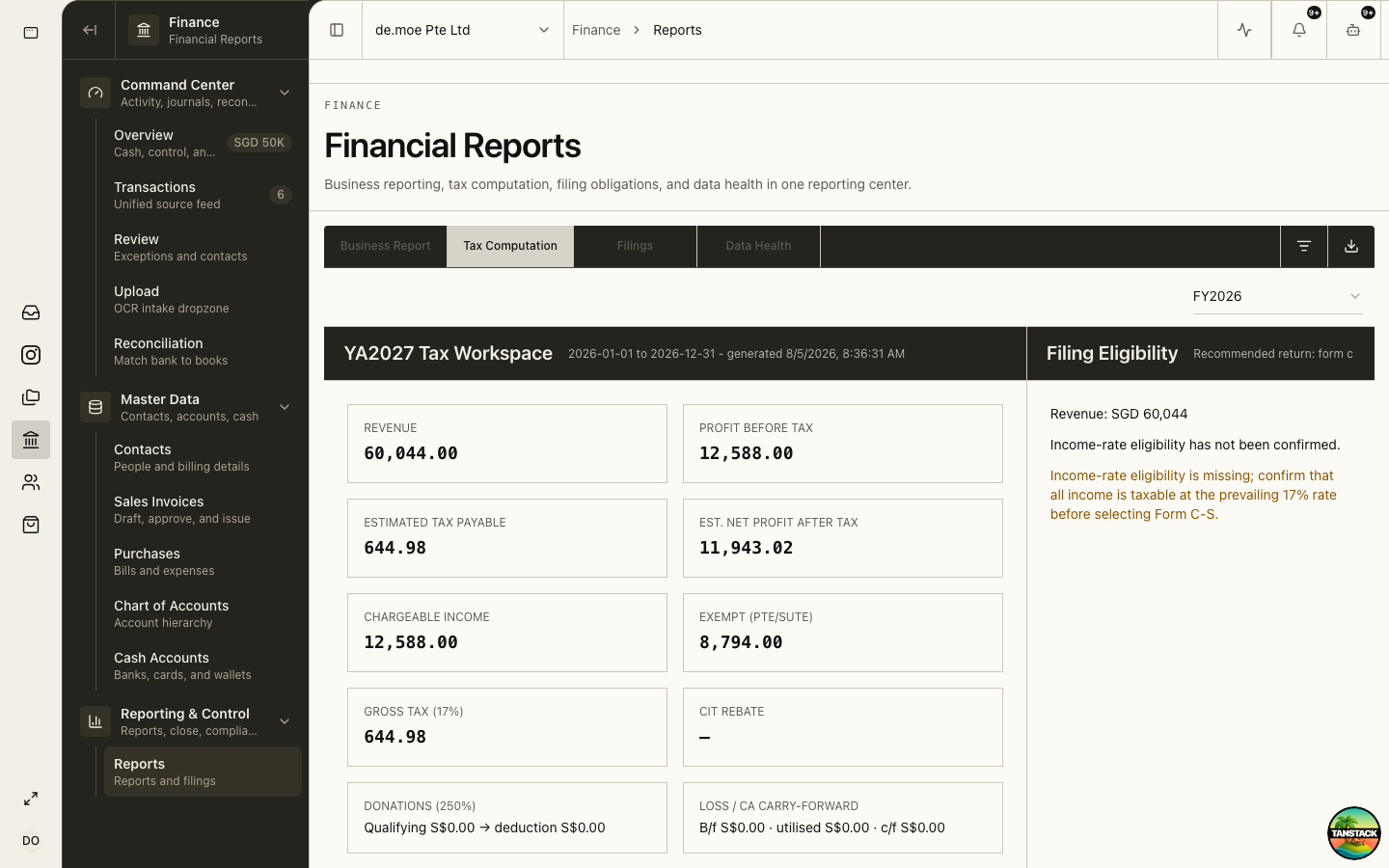1389x868 pixels.
Task: Open Review exceptions and contacts
Action: pos(203,247)
